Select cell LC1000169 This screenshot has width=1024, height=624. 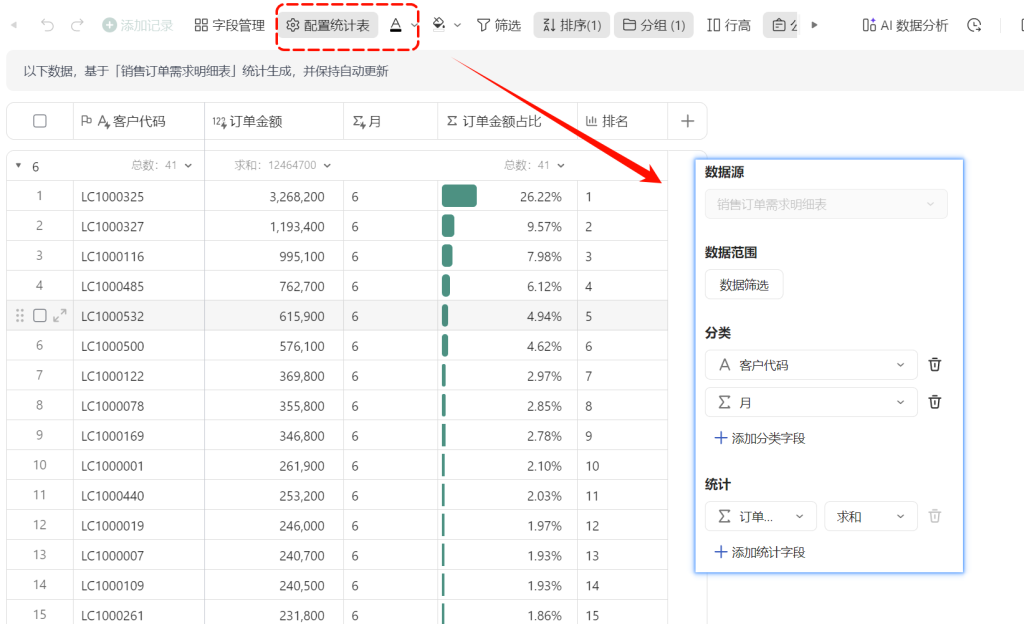138,436
